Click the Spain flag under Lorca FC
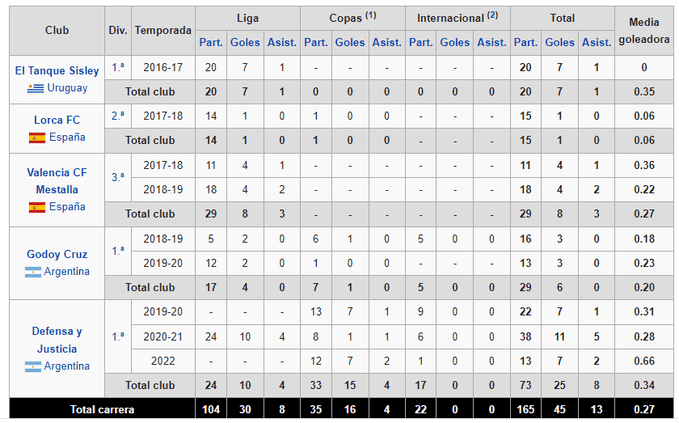The width and height of the screenshot is (679, 423). pos(37,138)
